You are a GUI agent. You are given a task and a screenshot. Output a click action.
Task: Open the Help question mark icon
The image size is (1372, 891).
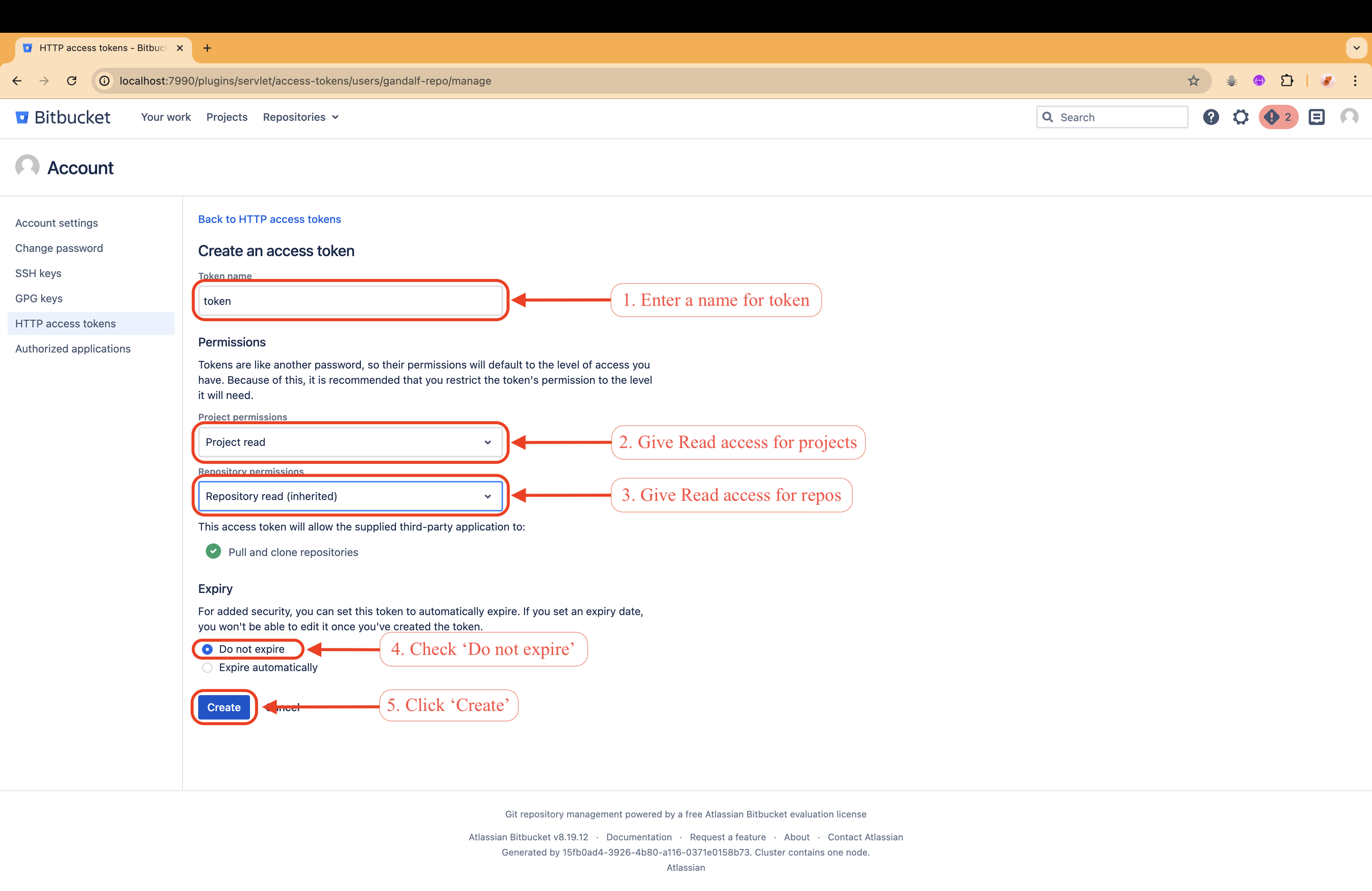(1210, 117)
